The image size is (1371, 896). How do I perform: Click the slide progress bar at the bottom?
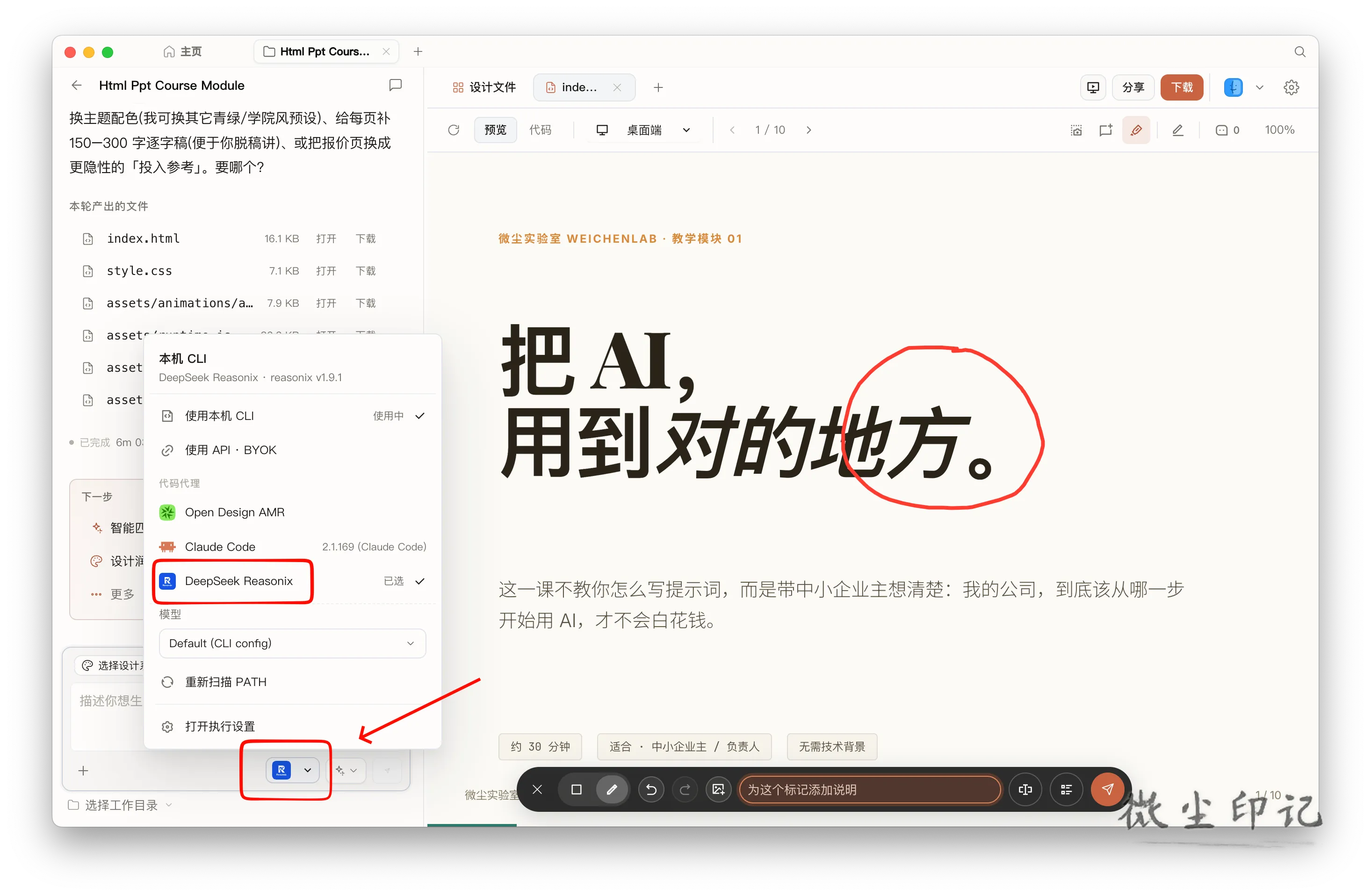click(472, 824)
